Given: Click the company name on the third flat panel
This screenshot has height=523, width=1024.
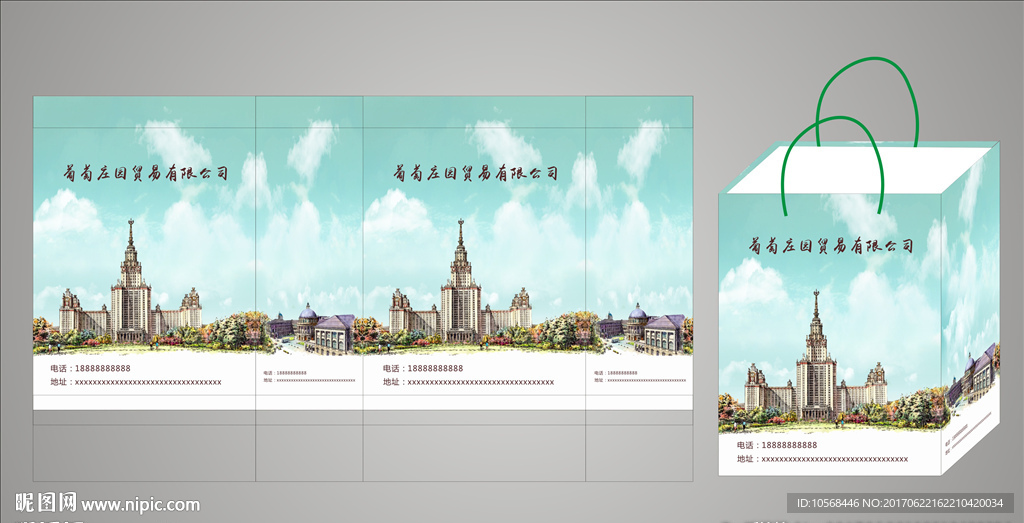Looking at the screenshot, I should pyautogui.click(x=475, y=173).
